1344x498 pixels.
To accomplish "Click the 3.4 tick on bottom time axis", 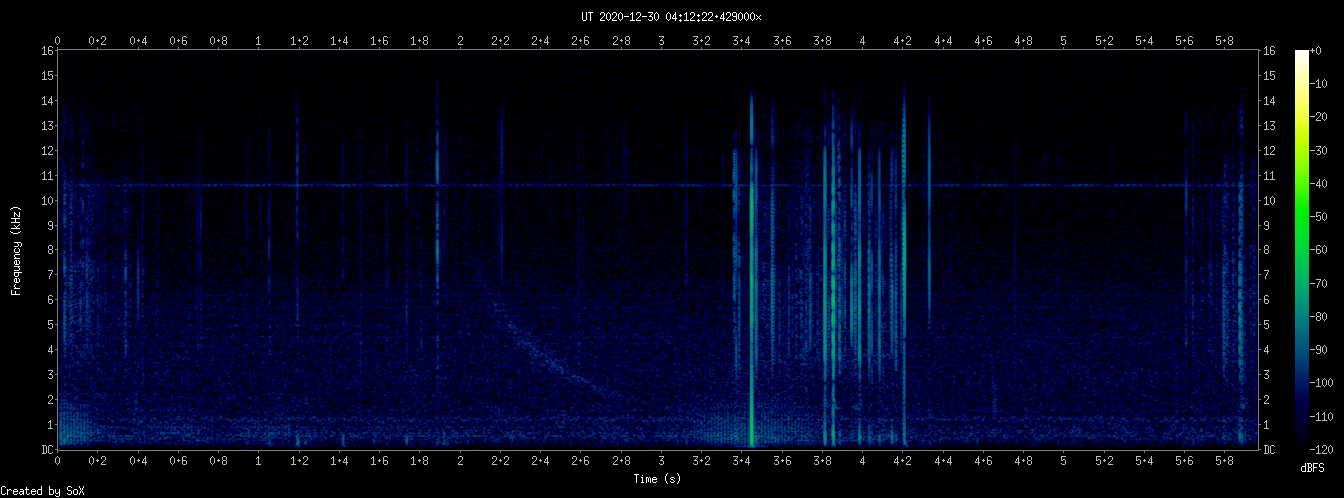I will pyautogui.click(x=742, y=463).
